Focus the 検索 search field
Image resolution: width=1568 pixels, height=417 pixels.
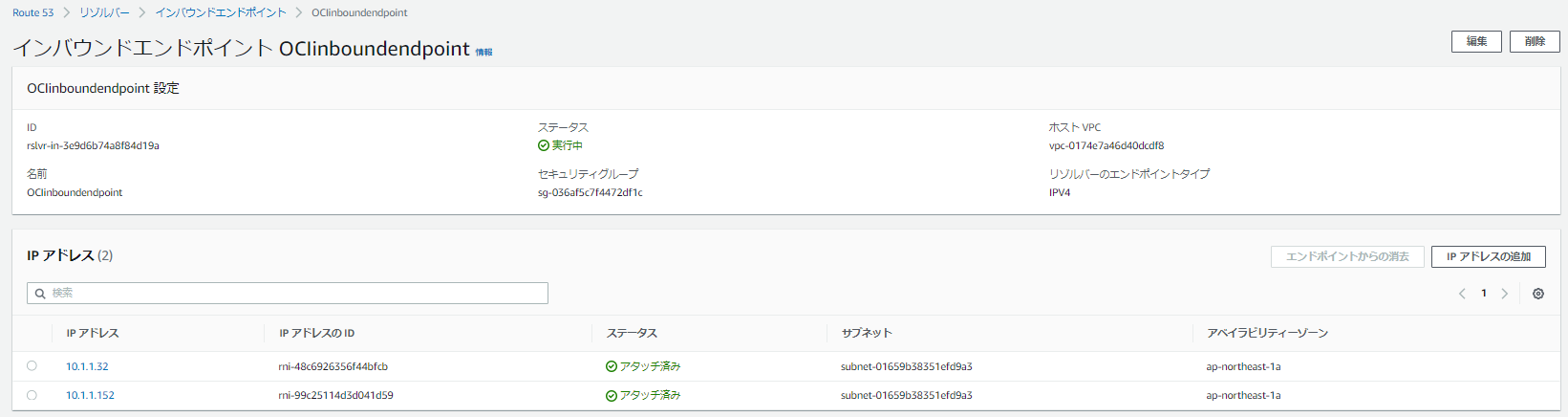pyautogui.click(x=288, y=293)
